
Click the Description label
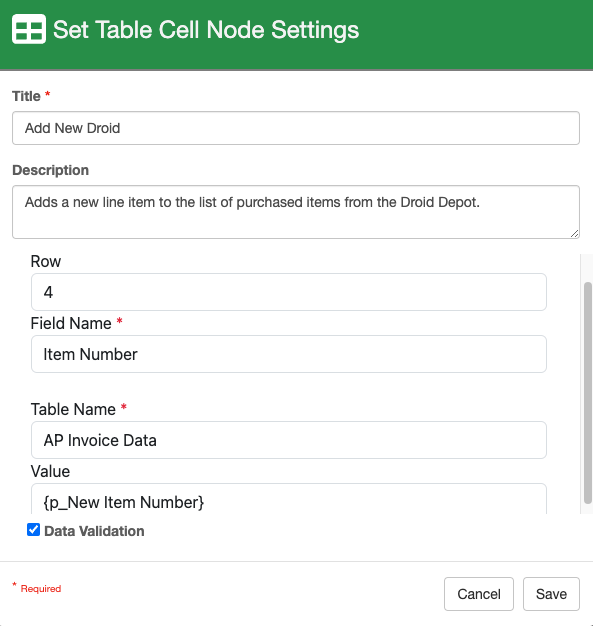click(51, 170)
